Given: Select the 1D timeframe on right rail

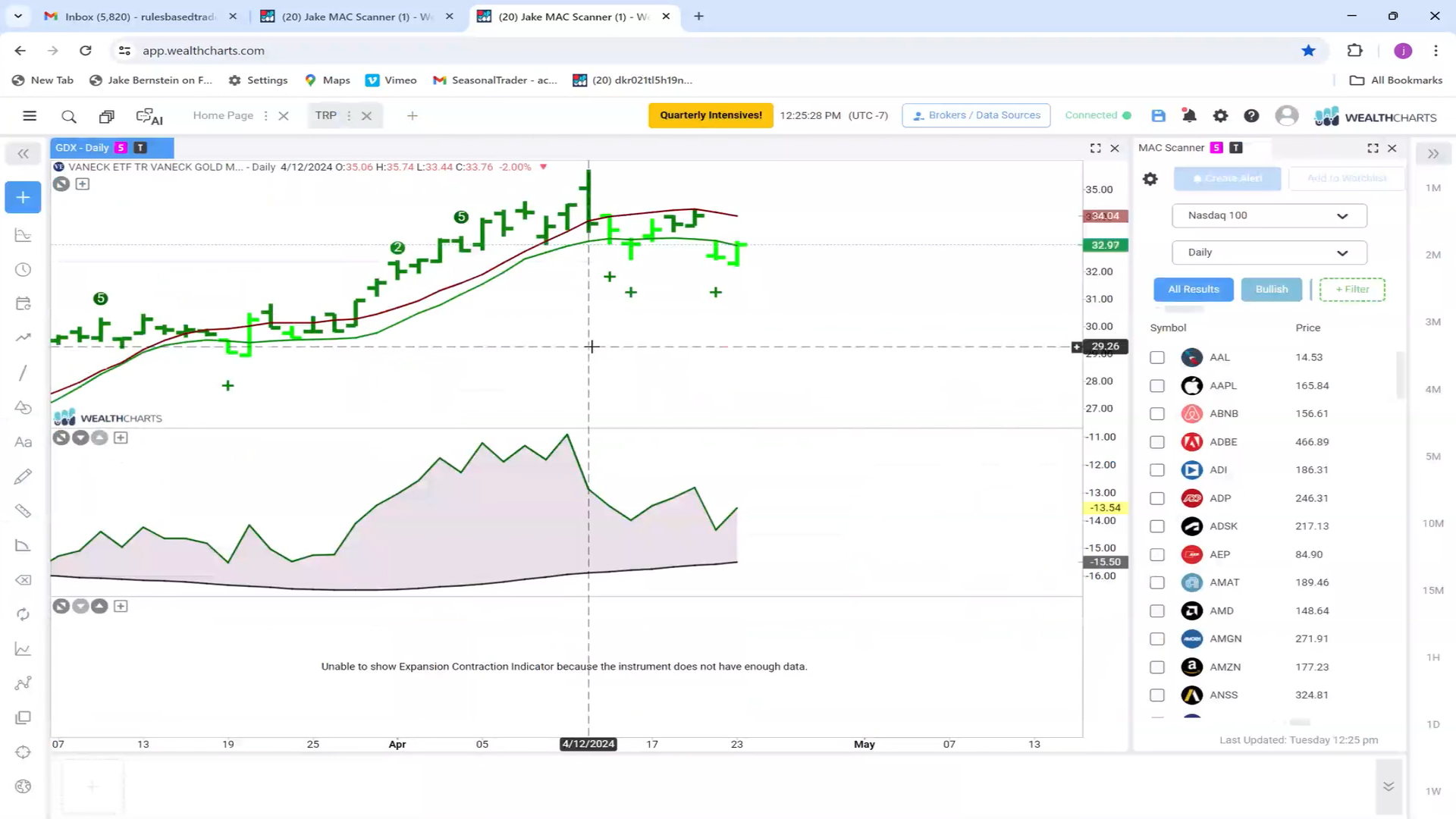Looking at the screenshot, I should tap(1432, 724).
